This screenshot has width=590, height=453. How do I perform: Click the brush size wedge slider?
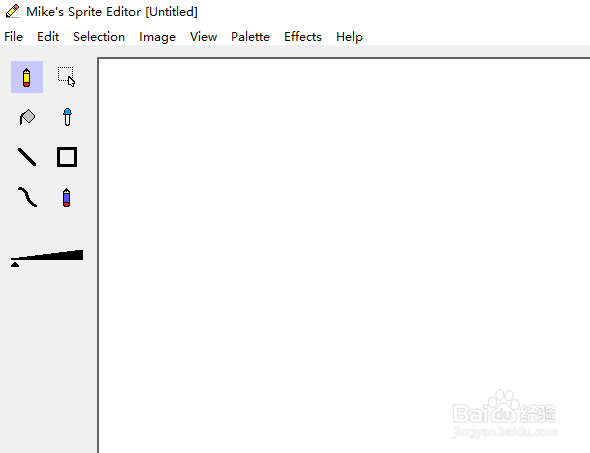[x=47, y=255]
